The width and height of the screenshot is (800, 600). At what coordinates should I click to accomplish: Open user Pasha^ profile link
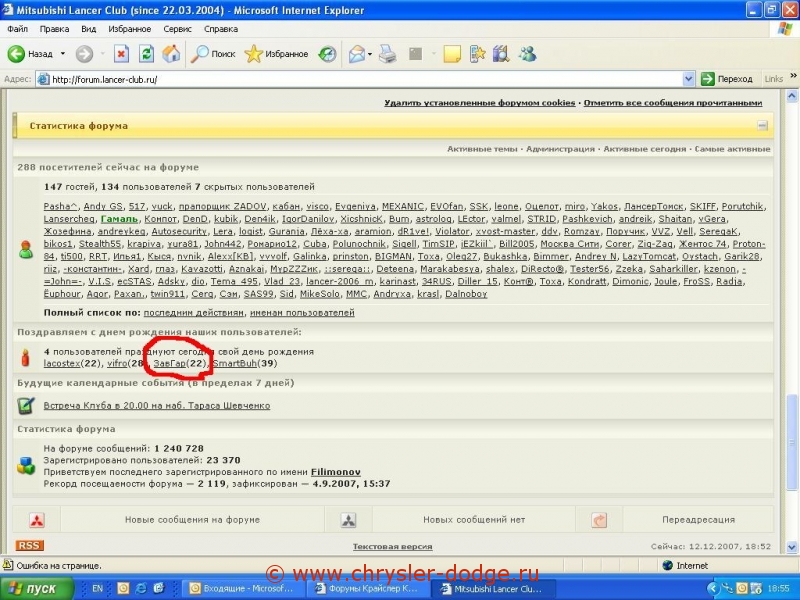pos(61,206)
